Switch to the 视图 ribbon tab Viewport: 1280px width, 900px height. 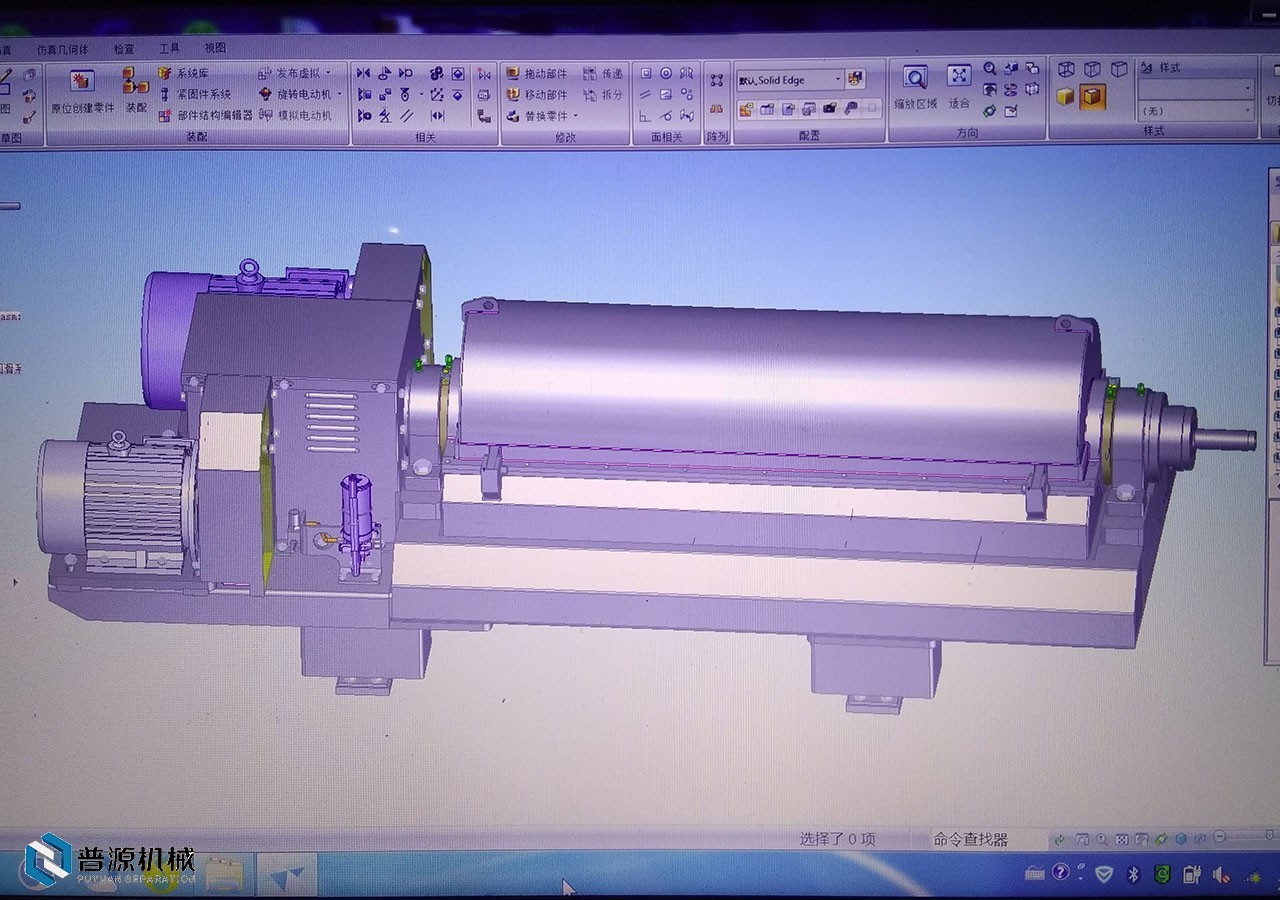[215, 48]
